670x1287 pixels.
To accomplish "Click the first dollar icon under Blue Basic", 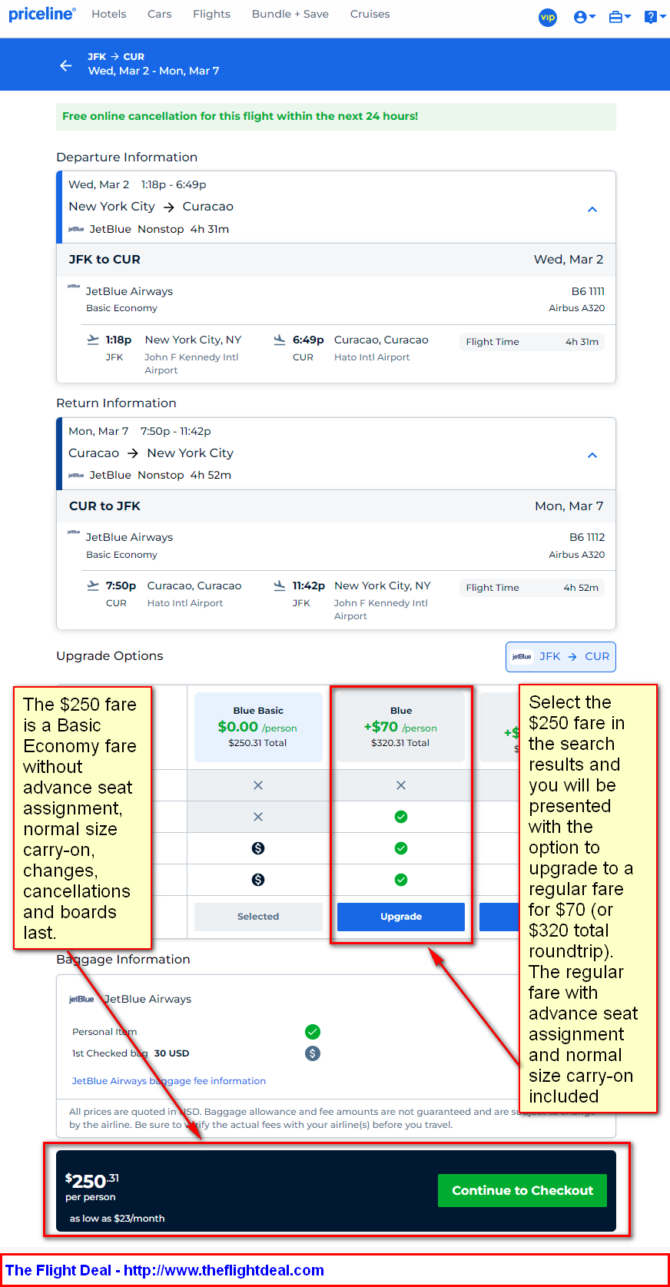I will click(x=258, y=848).
